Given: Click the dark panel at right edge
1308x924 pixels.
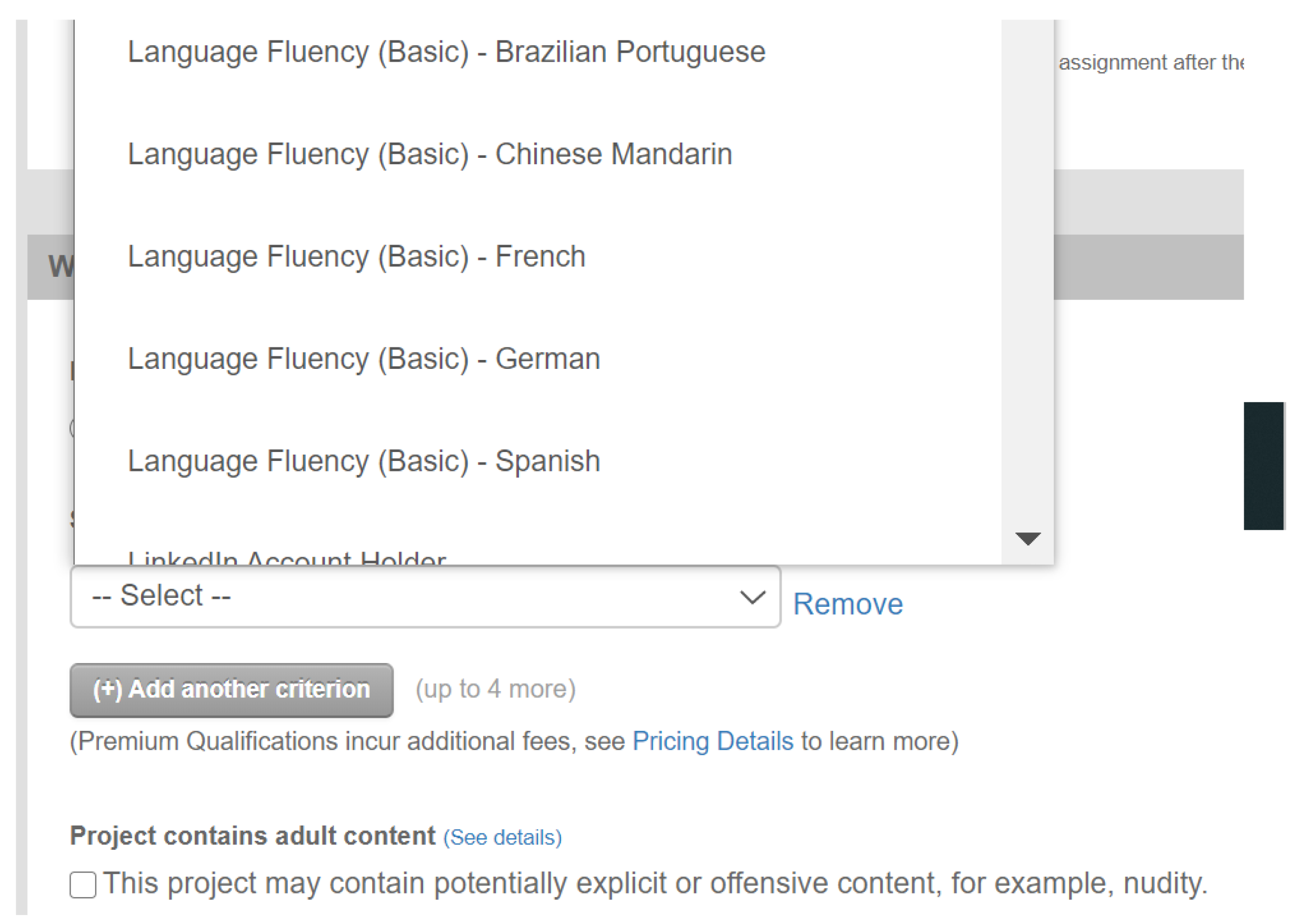Looking at the screenshot, I should 1263,465.
